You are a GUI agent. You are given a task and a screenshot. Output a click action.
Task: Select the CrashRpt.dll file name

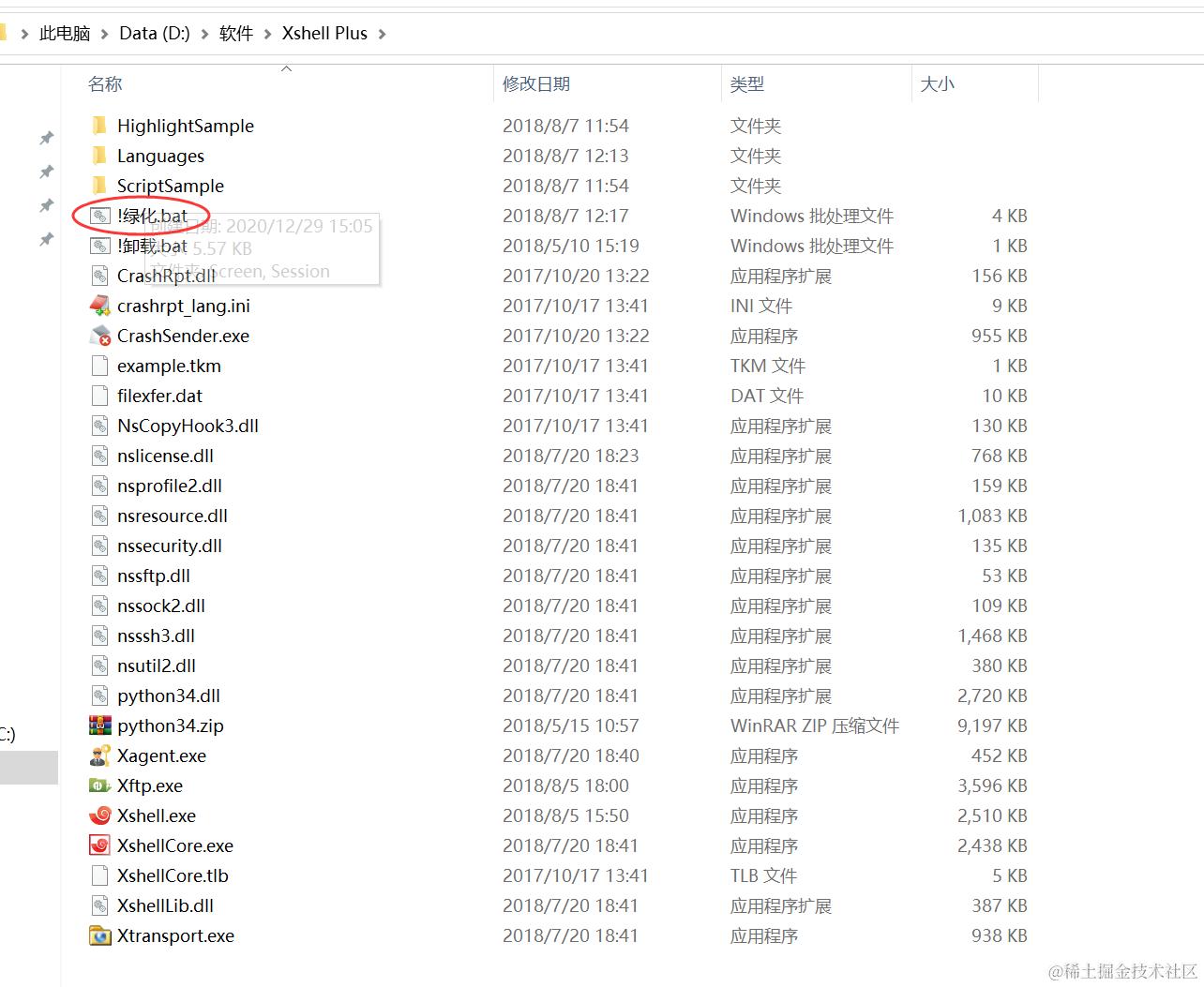[x=166, y=276]
